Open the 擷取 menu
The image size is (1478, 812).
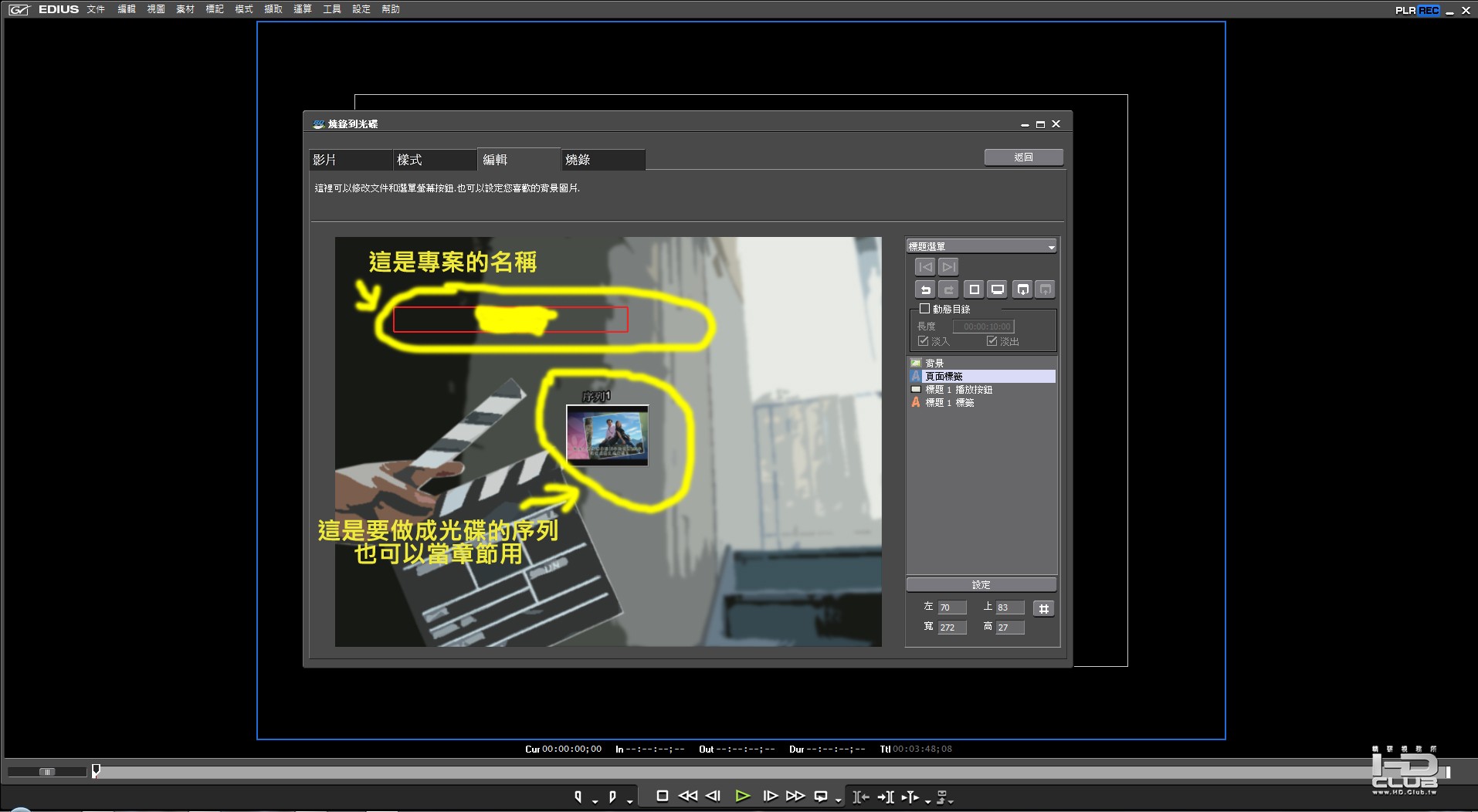[273, 9]
